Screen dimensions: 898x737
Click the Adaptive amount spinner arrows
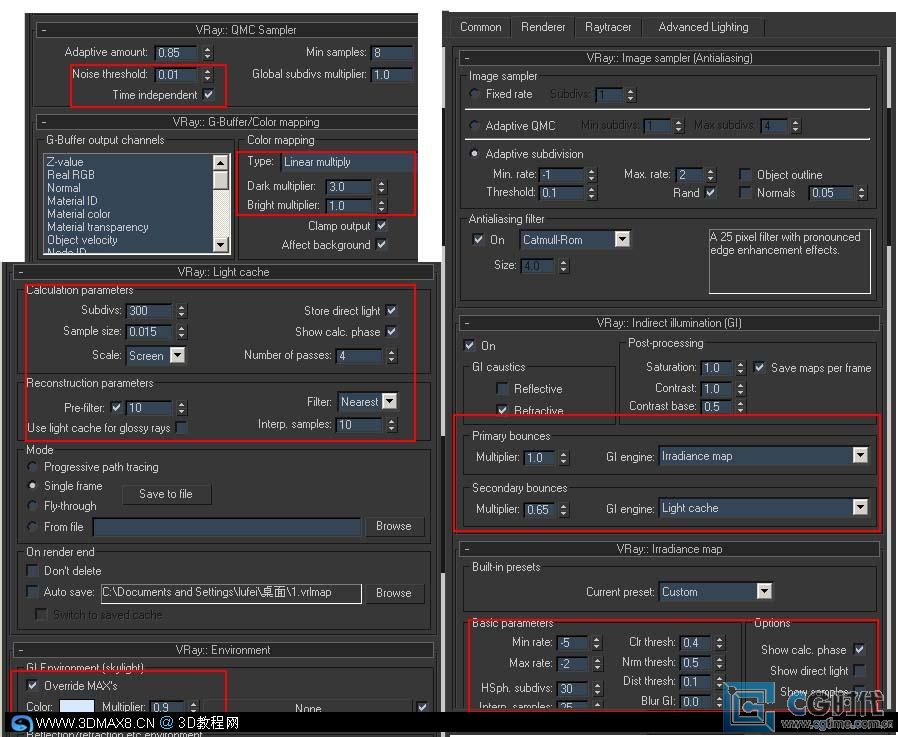coord(207,53)
